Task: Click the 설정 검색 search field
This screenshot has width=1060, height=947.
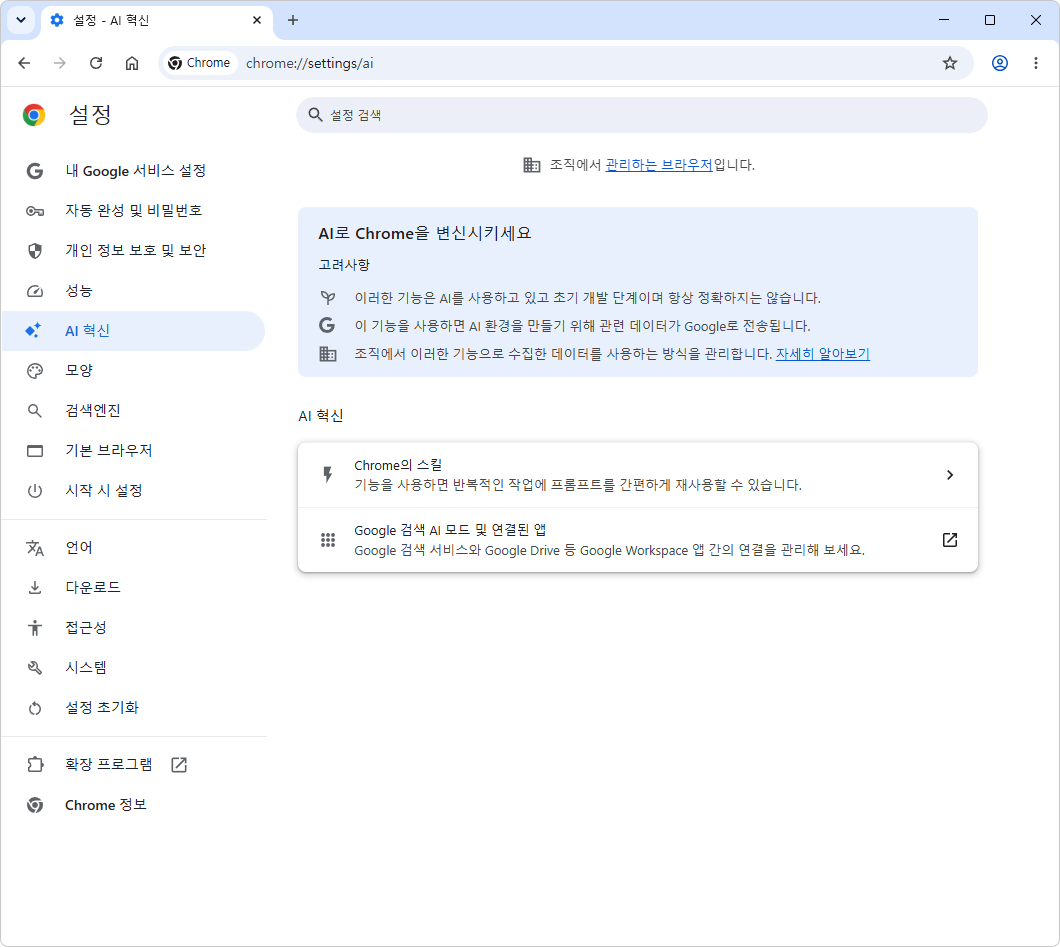Action: pos(642,115)
